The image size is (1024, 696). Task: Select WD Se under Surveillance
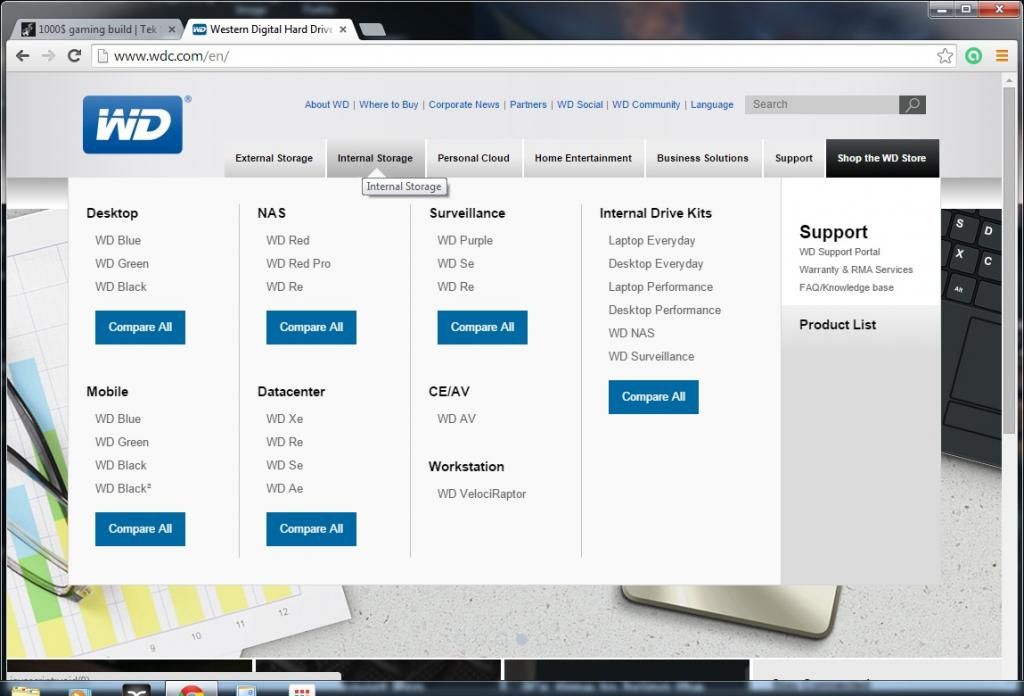(456, 264)
